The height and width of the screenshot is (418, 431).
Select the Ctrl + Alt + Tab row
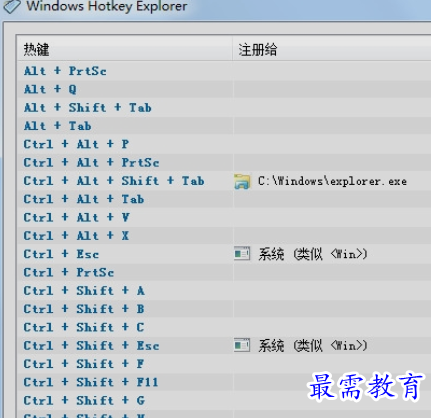pyautogui.click(x=224, y=199)
